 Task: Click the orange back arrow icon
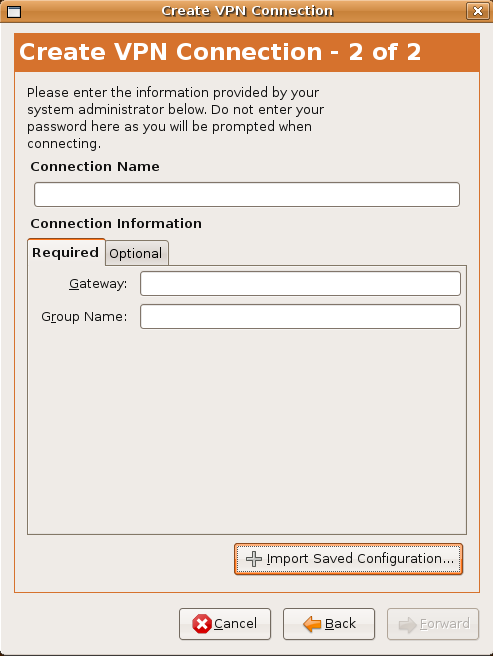pos(312,624)
